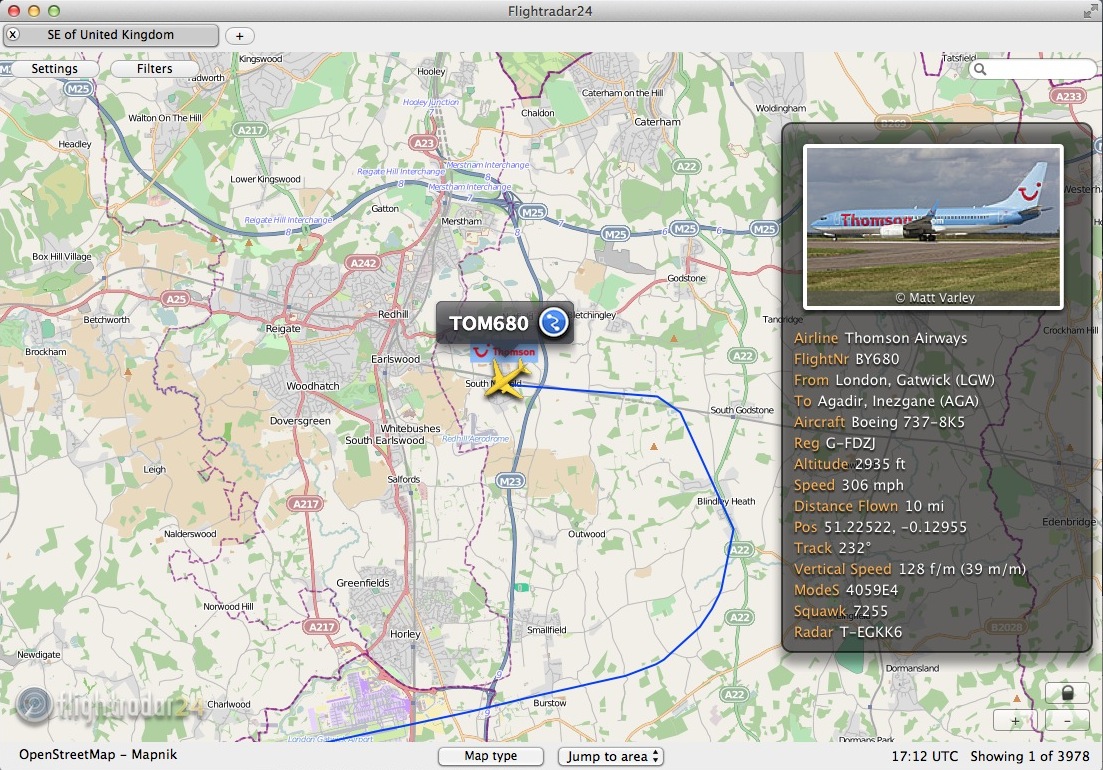1103x770 pixels.
Task: Click the A242 road shield
Action: pyautogui.click(x=364, y=263)
